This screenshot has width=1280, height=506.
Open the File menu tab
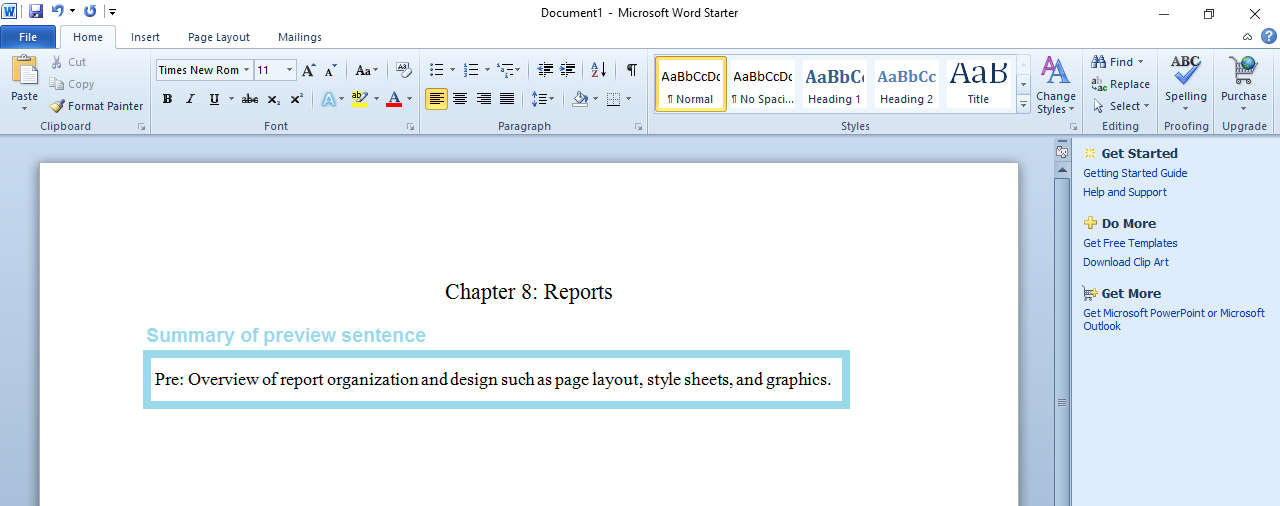tap(28, 37)
